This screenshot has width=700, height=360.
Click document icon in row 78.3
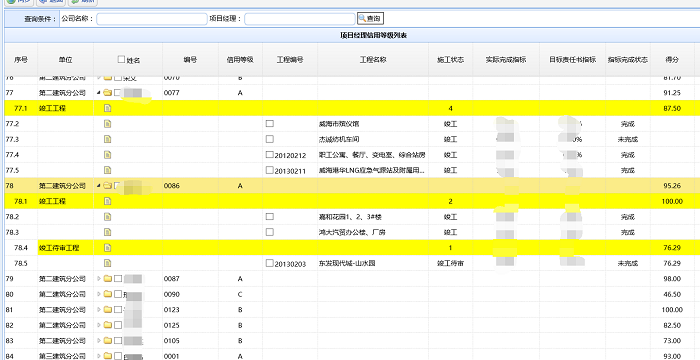(x=107, y=232)
